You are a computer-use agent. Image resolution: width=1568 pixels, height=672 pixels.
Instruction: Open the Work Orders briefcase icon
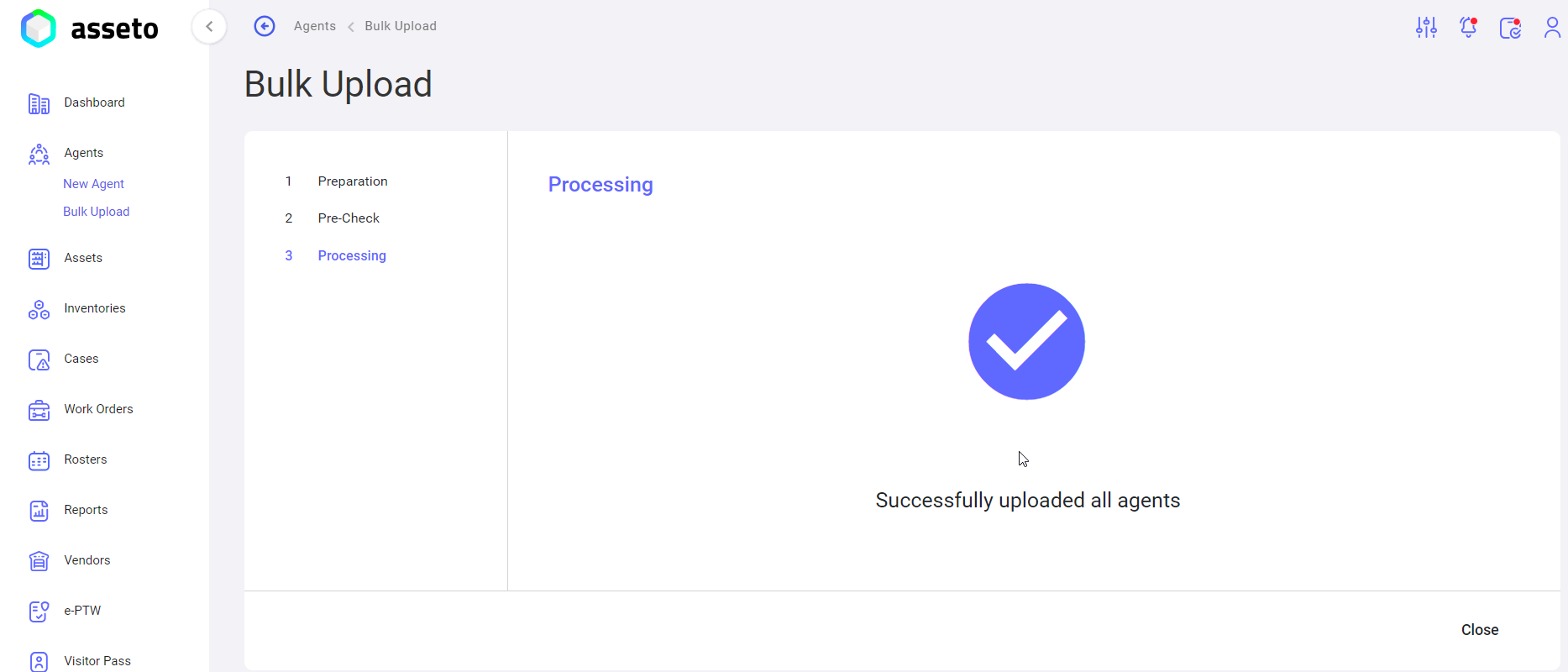39,410
